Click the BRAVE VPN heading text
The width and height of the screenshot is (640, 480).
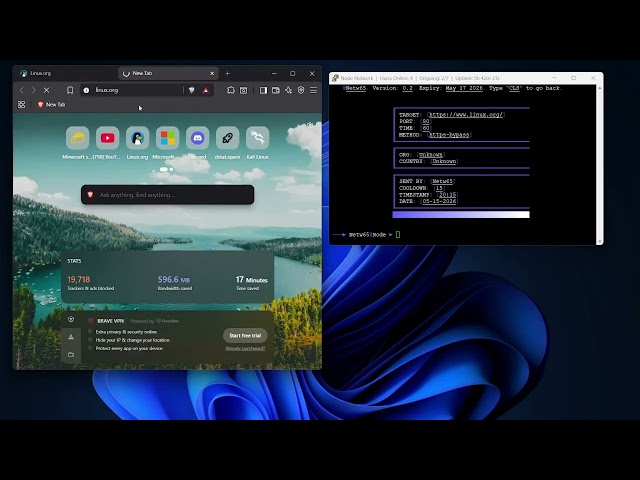(111, 321)
